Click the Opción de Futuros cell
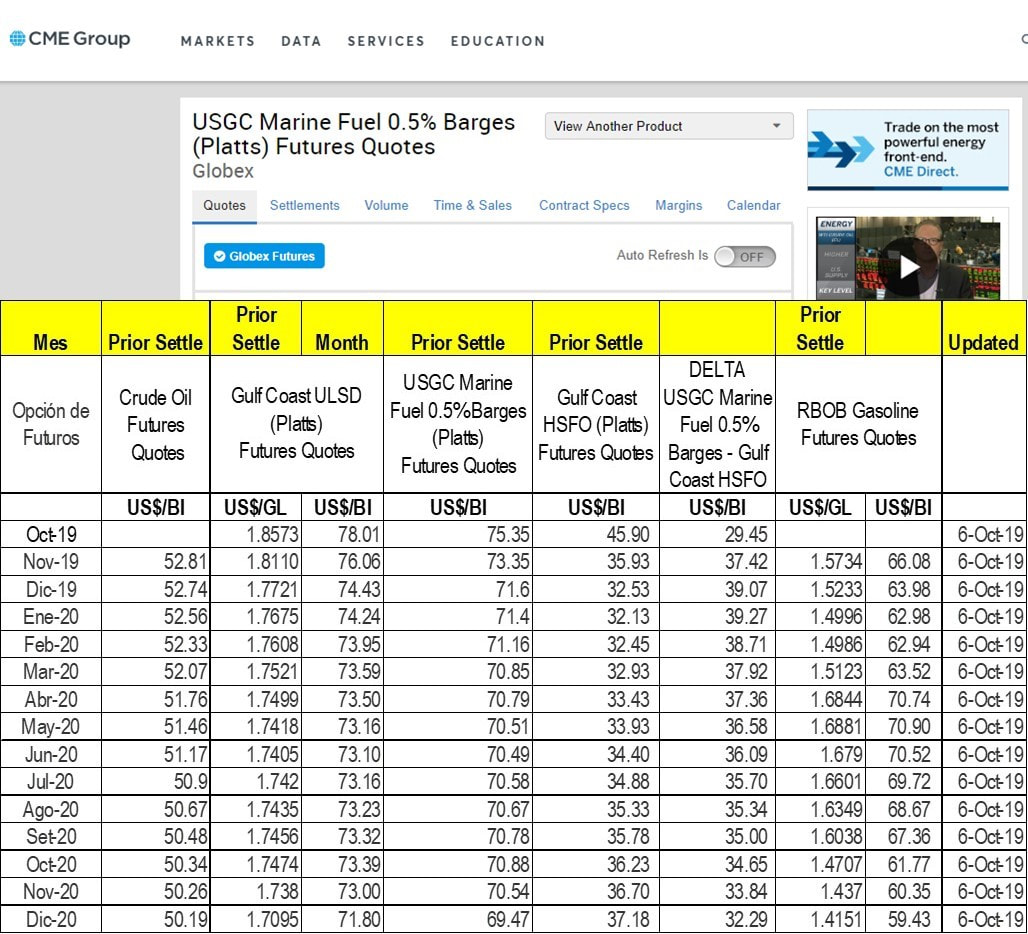Screen dimensions: 1028x934 point(51,424)
